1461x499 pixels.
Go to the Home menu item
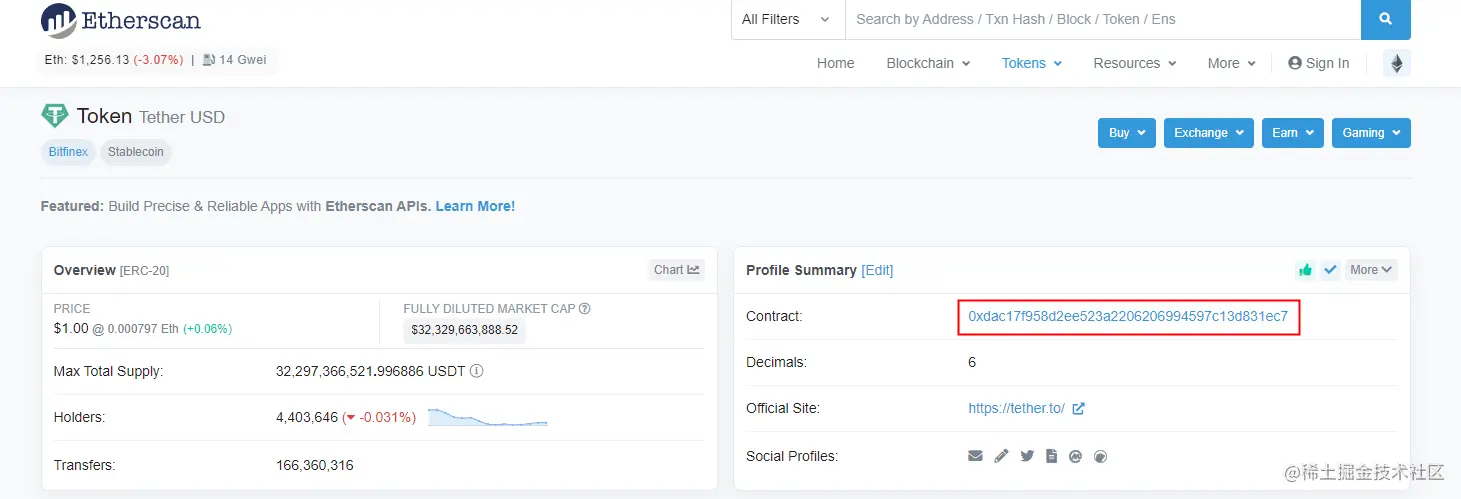pos(836,63)
